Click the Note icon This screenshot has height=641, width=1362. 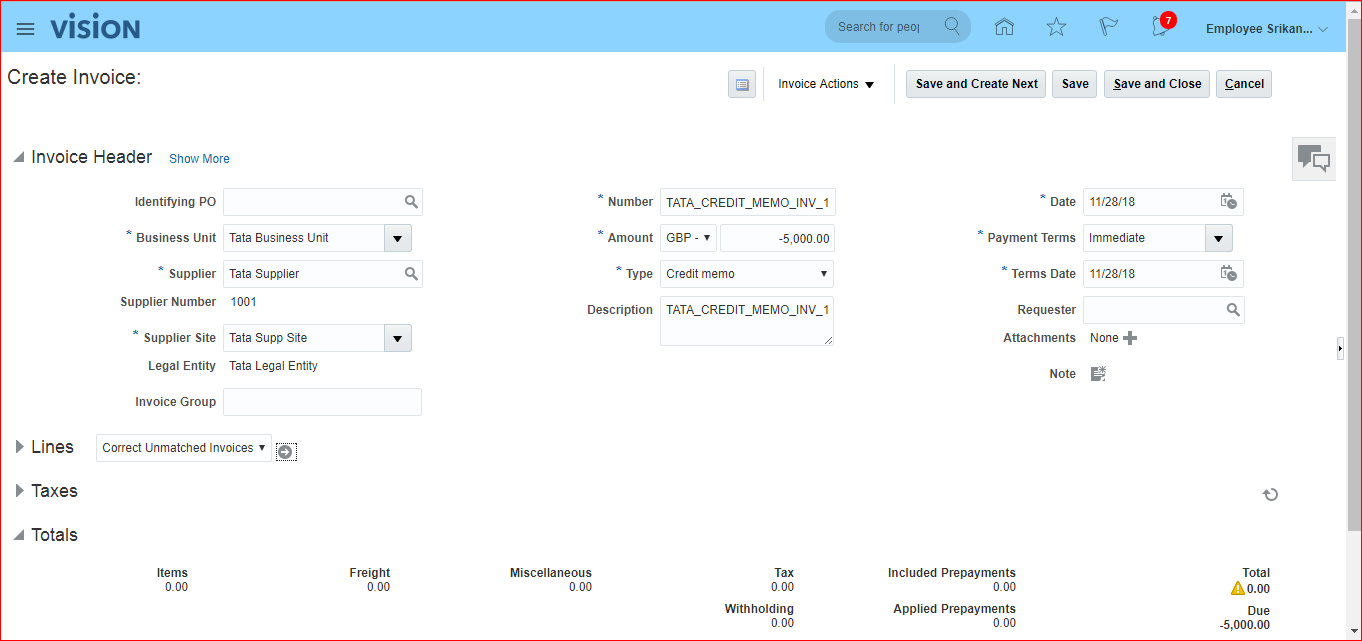(x=1098, y=374)
